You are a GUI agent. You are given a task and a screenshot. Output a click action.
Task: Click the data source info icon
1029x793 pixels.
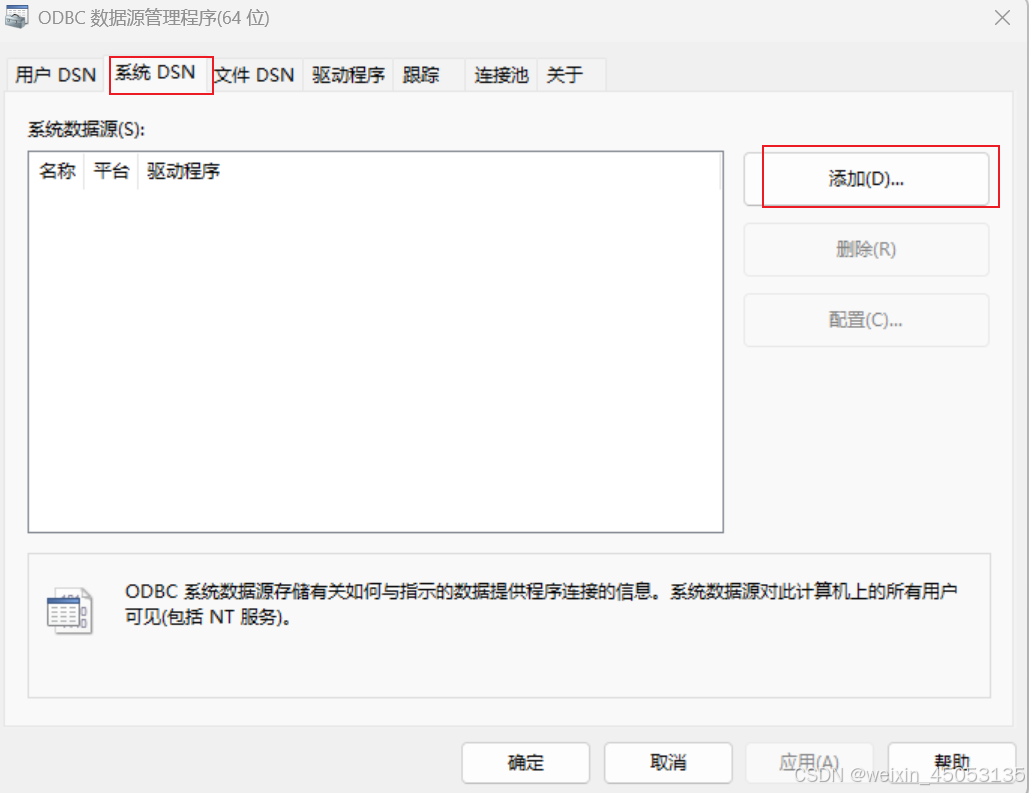70,611
